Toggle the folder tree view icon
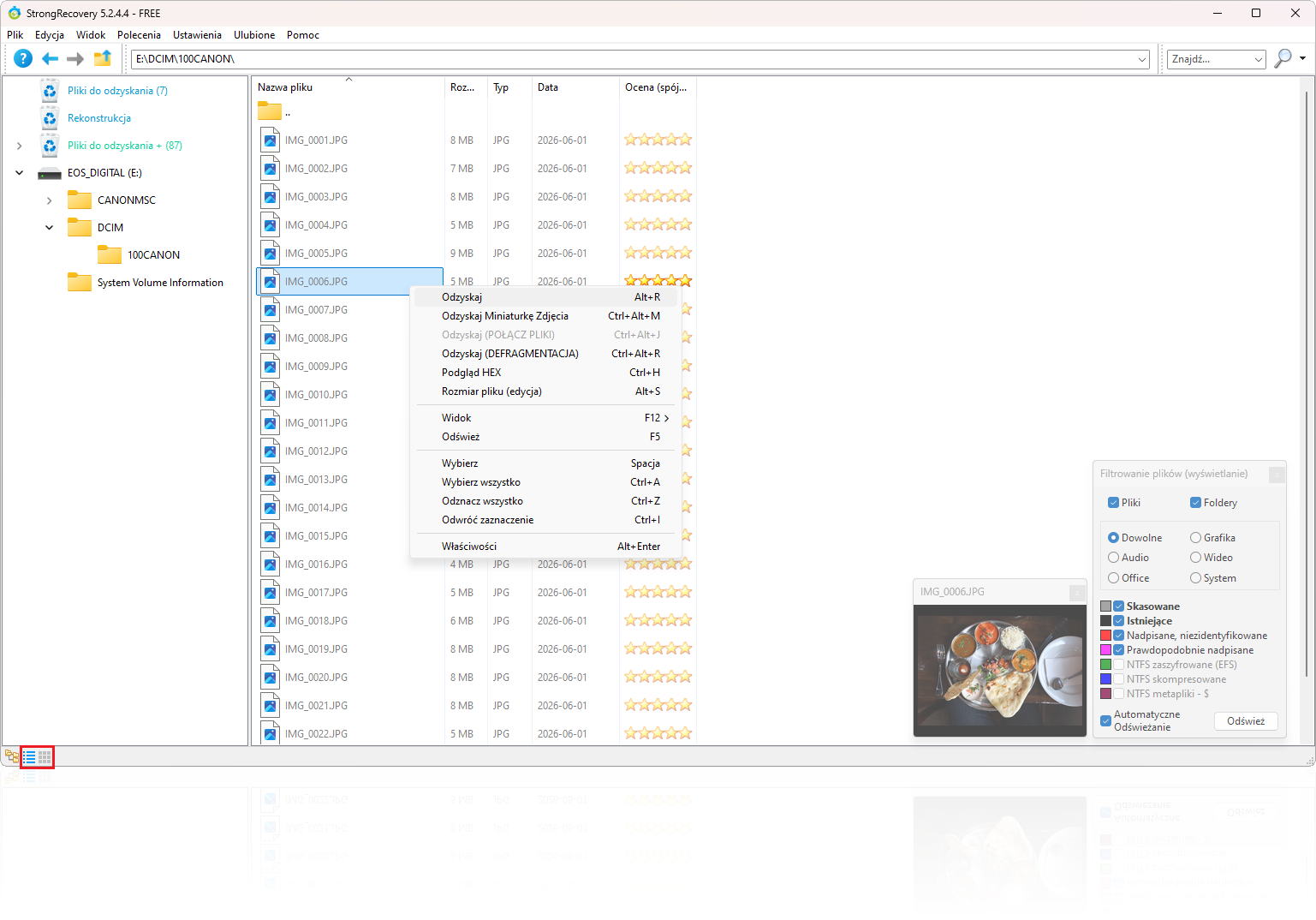1316x920 pixels. 12,757
